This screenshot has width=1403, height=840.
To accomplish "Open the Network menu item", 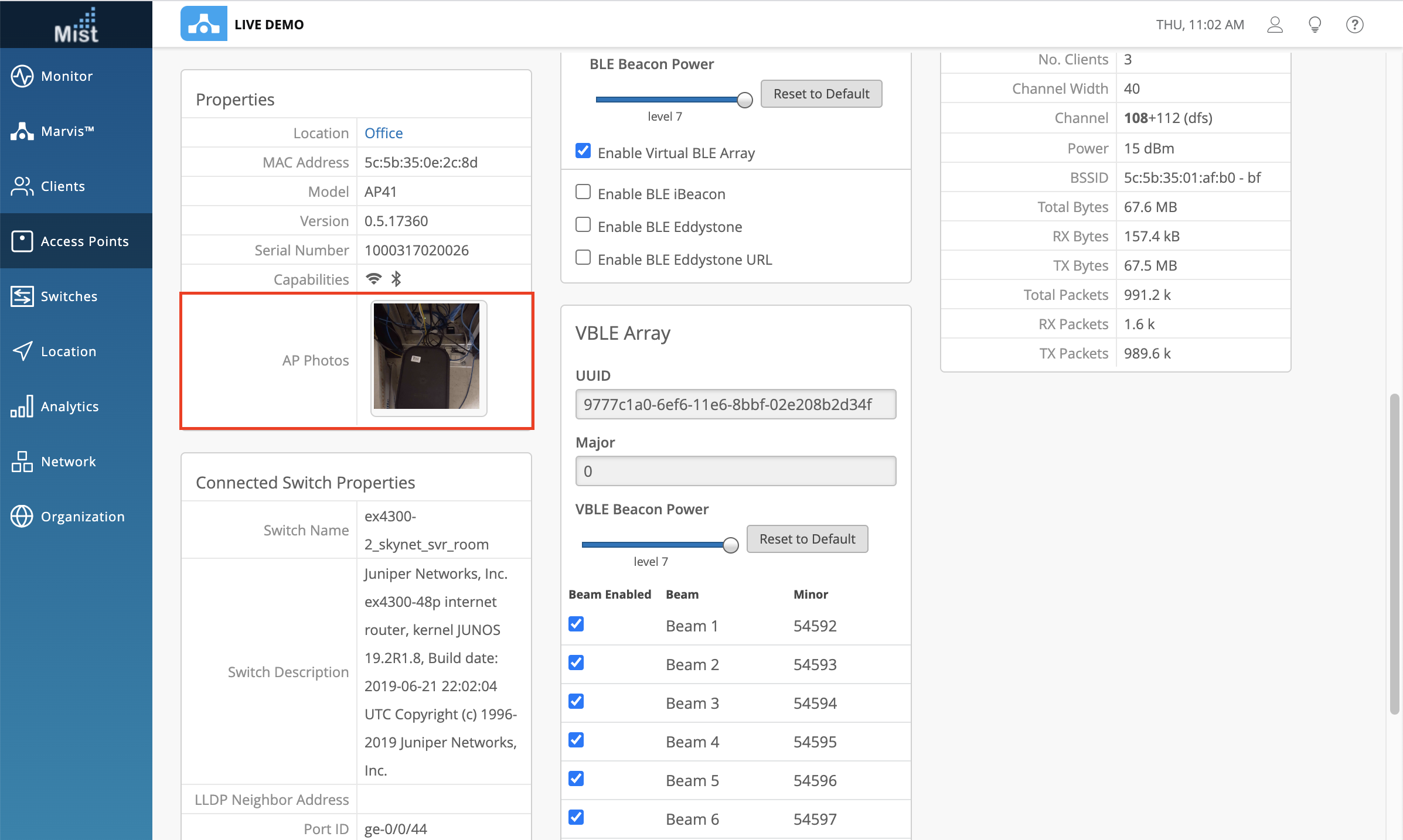I will [68, 462].
